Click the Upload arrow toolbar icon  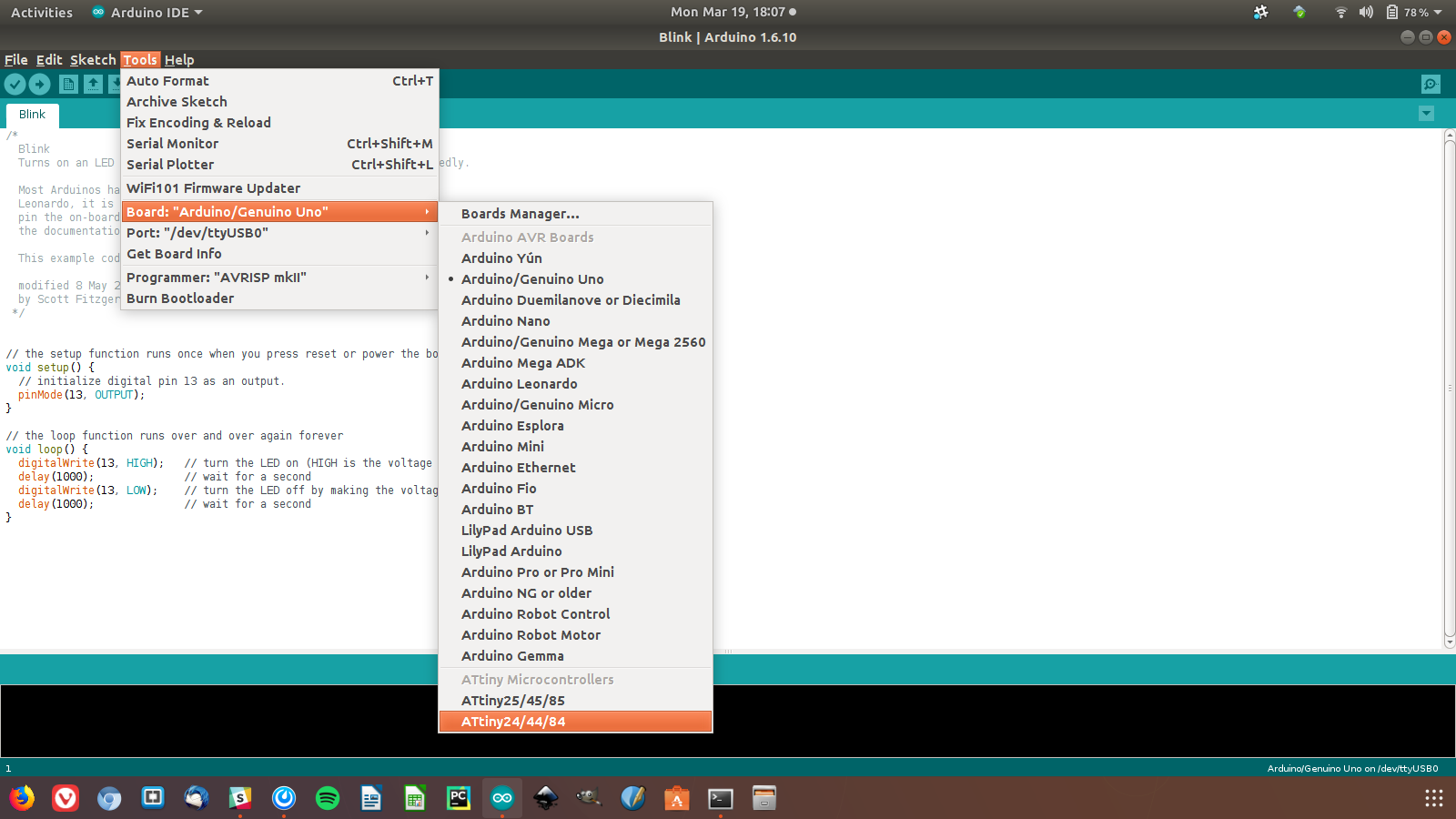tap(39, 85)
